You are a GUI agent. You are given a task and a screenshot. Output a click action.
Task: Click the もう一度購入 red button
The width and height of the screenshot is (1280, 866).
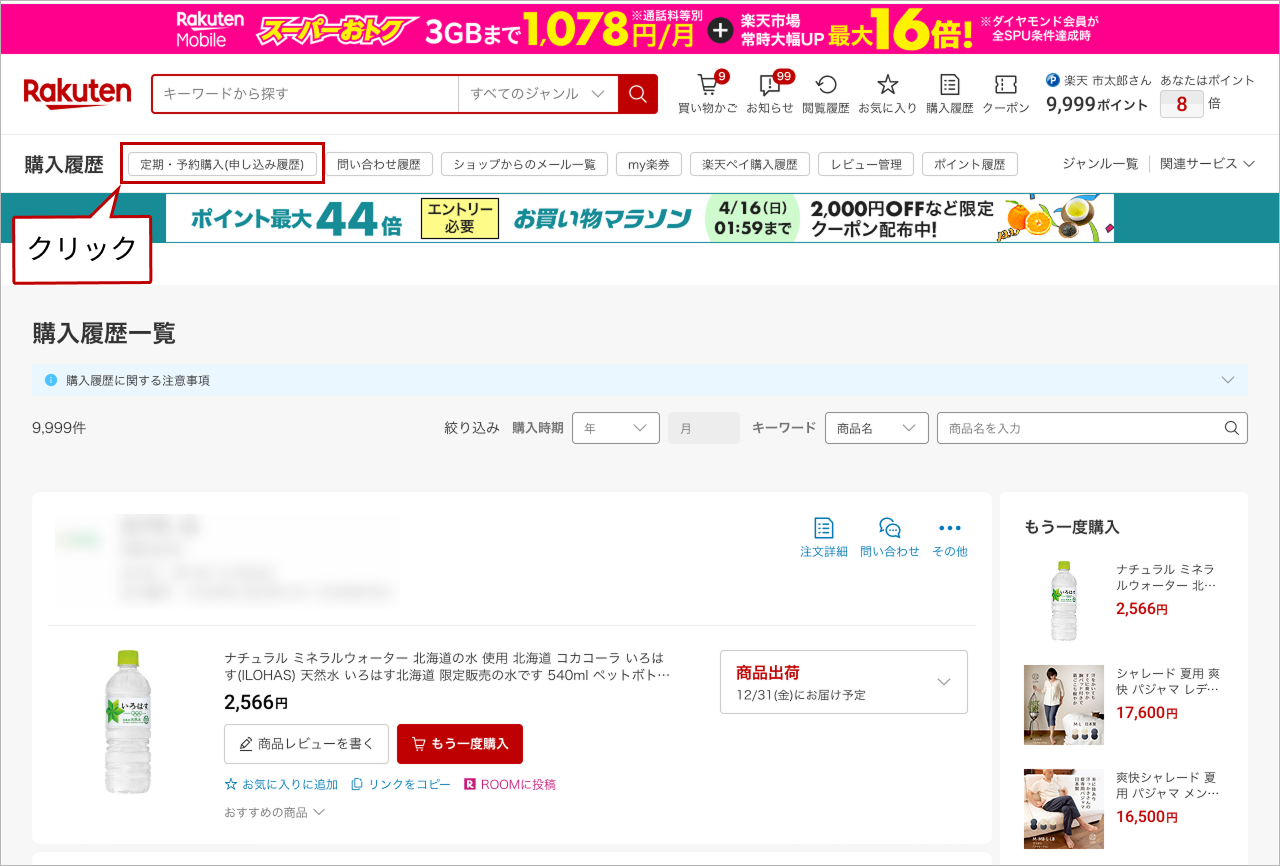pos(459,744)
